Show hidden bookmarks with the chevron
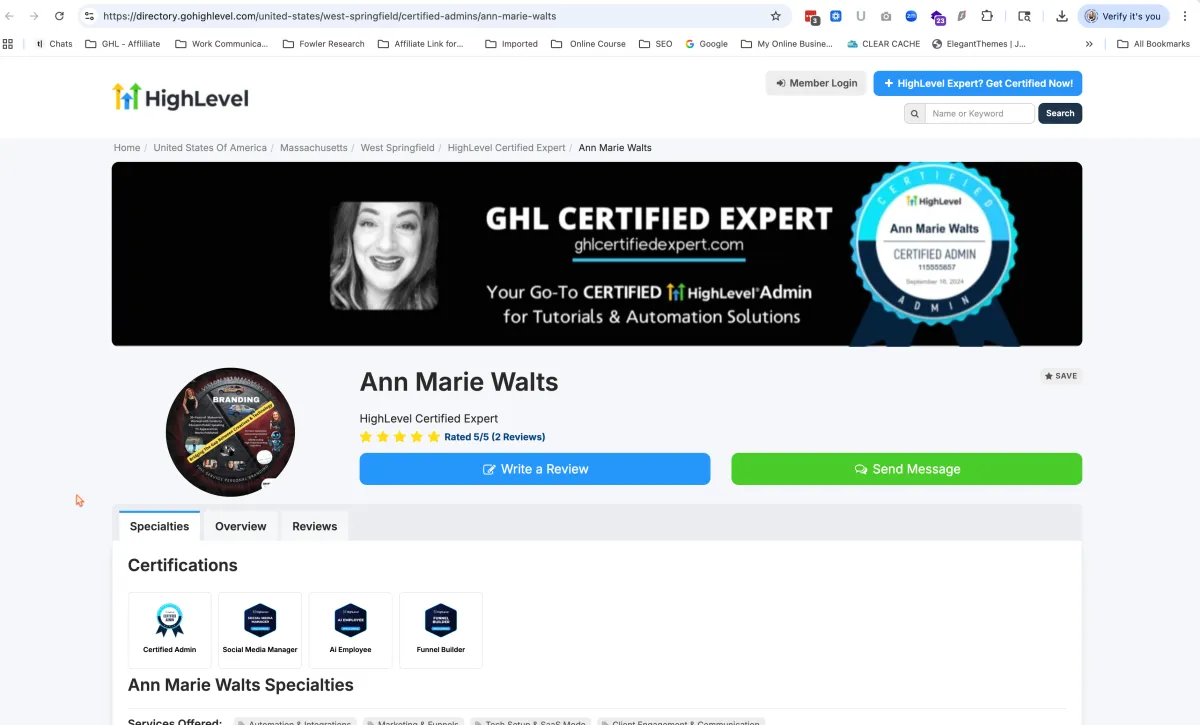The height and width of the screenshot is (725, 1200). [1089, 44]
